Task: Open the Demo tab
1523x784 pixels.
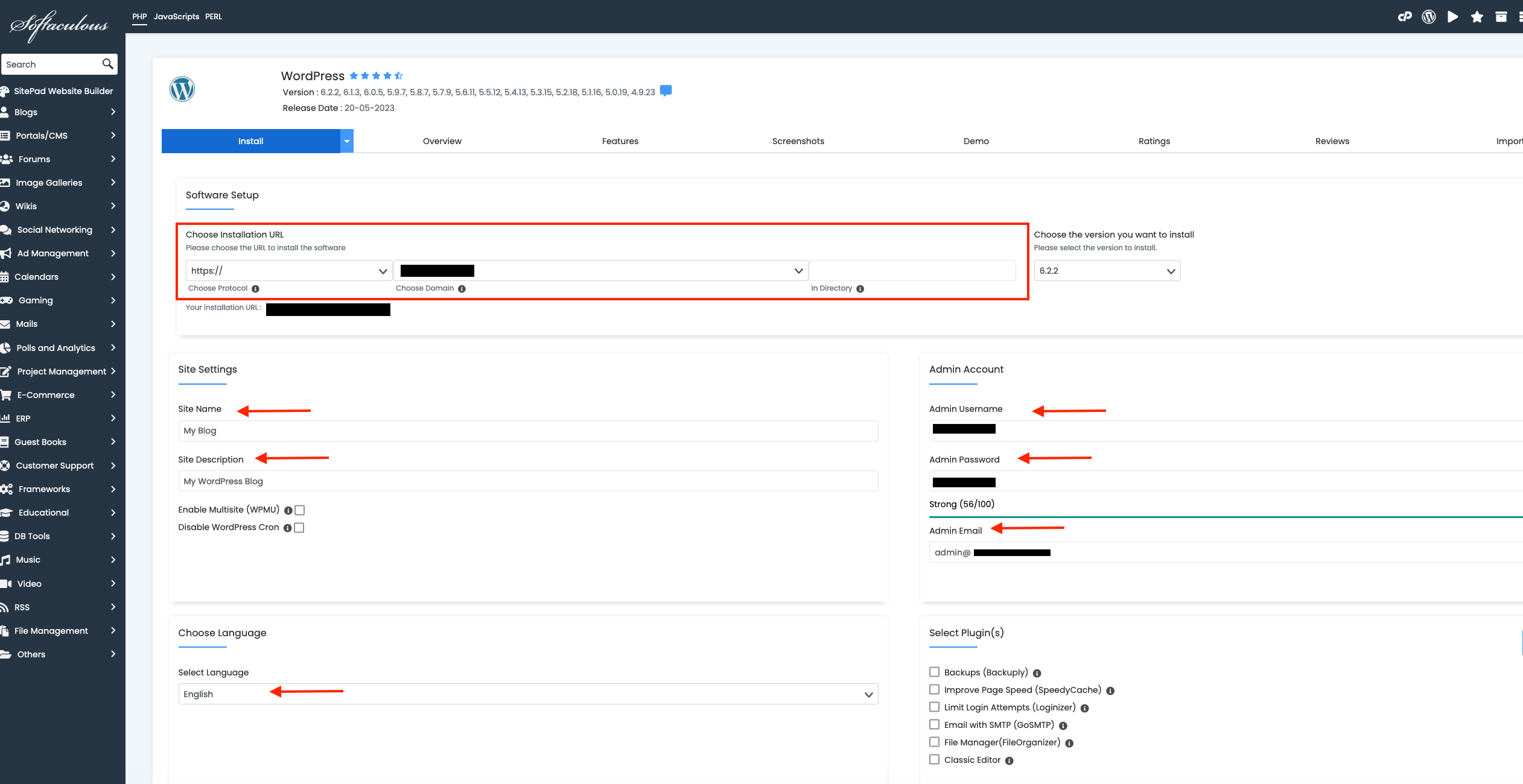Action: 976,141
